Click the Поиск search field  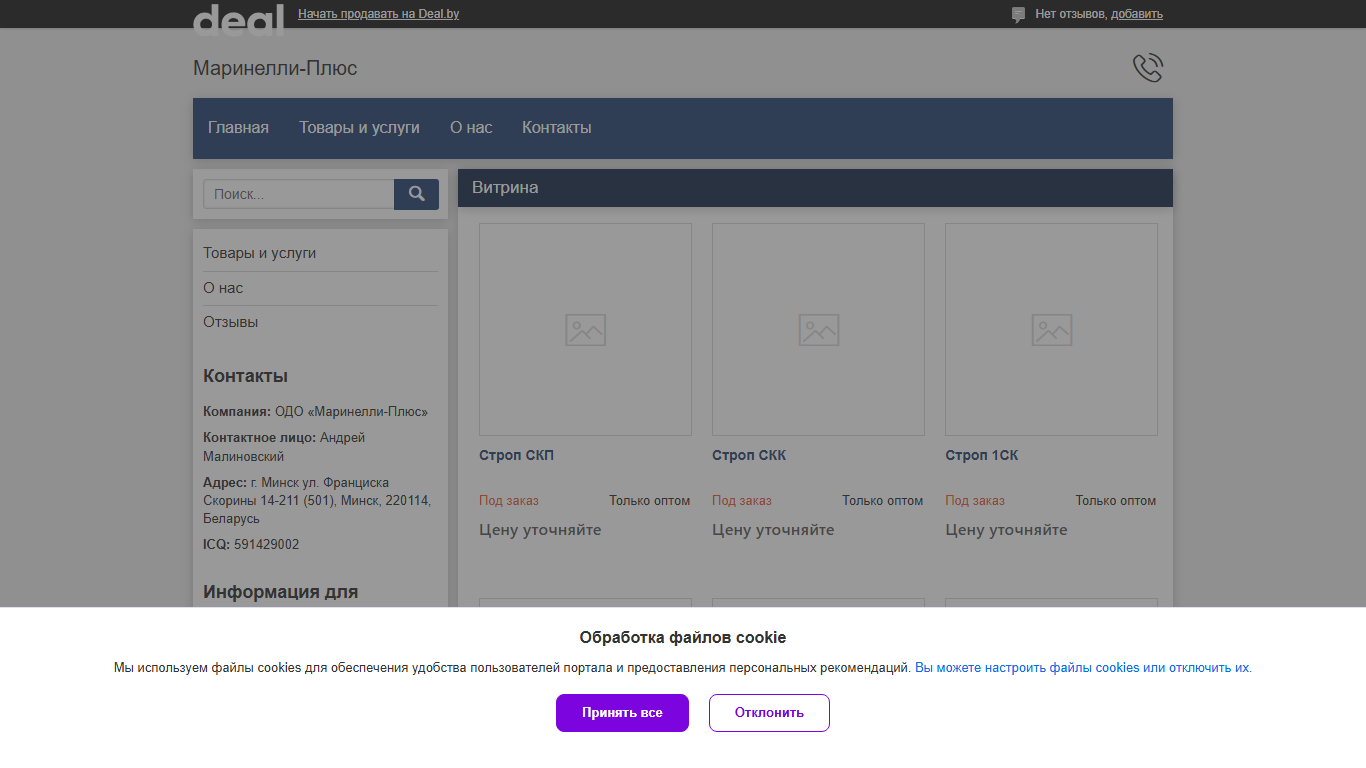[x=299, y=194]
